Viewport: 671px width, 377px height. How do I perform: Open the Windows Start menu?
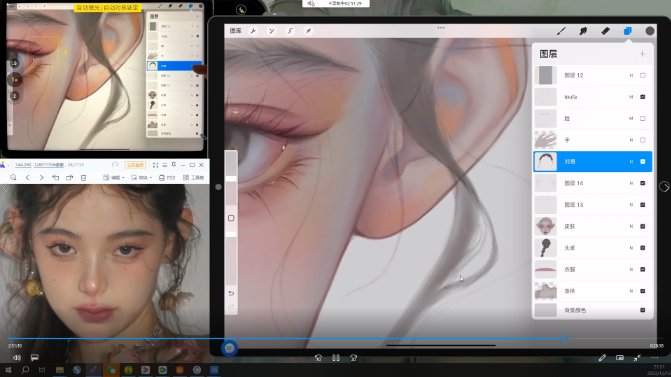pyautogui.click(x=8, y=370)
